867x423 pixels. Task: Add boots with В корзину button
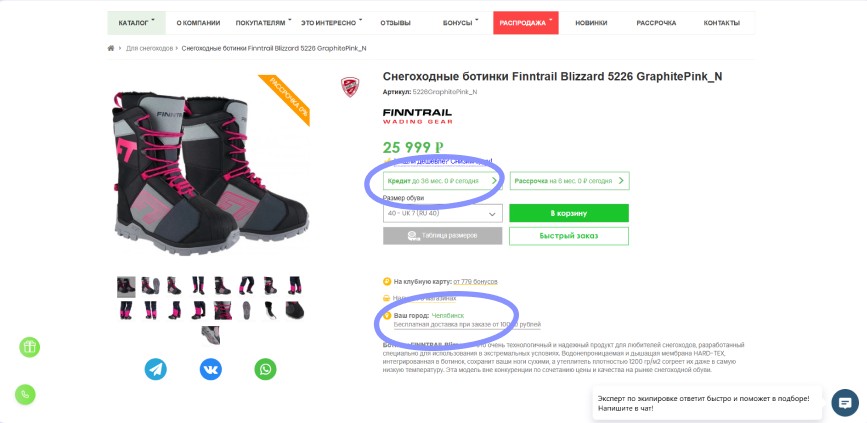click(568, 213)
